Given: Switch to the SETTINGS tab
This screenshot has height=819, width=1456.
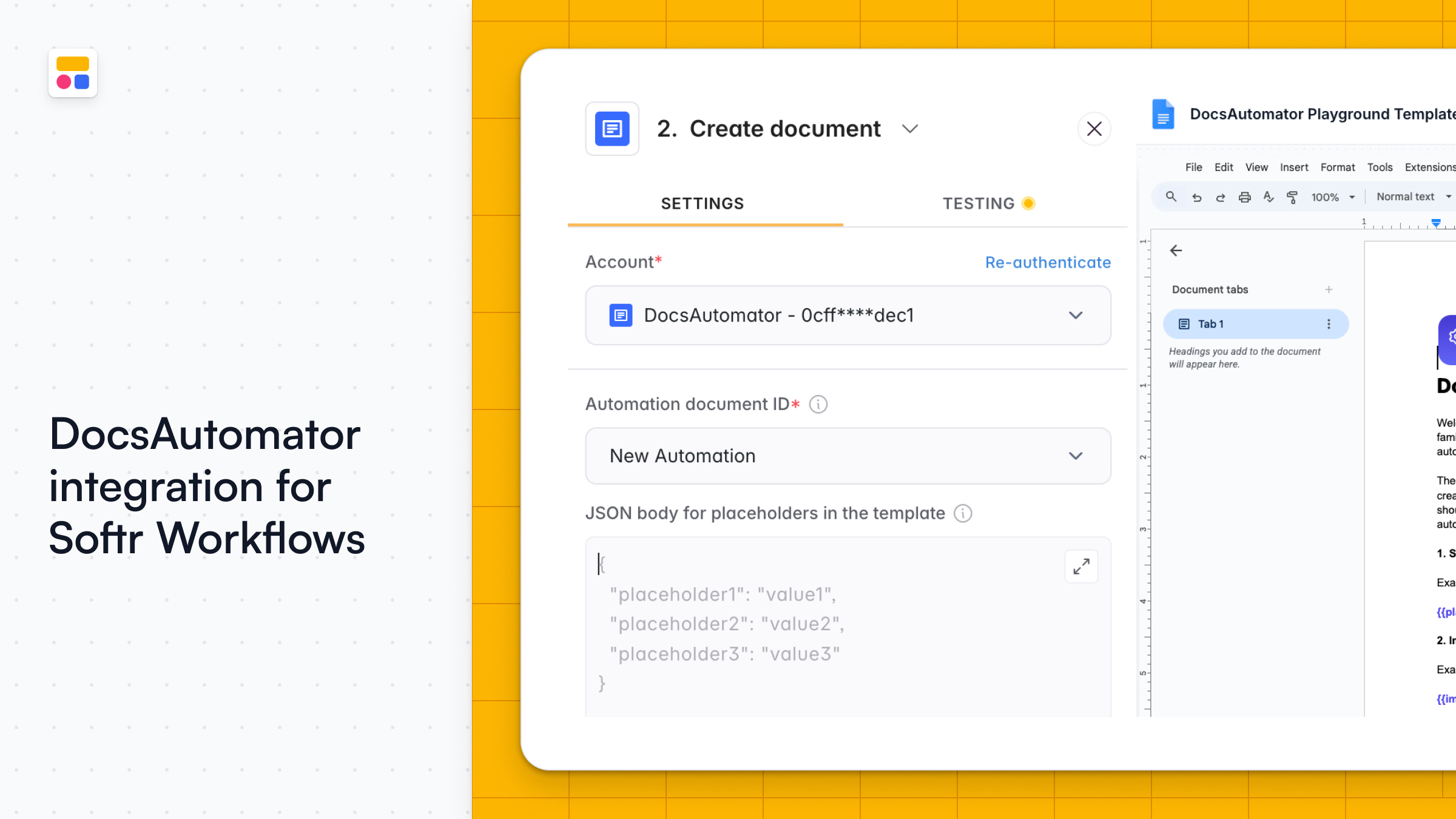Looking at the screenshot, I should coord(703,204).
